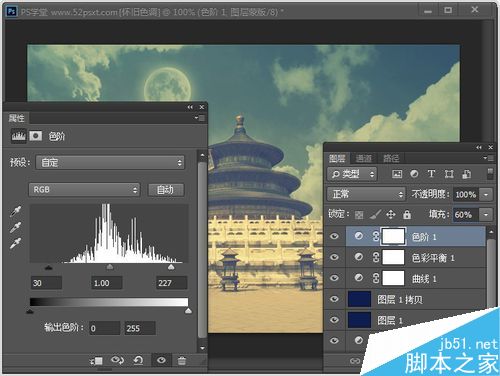Open the RGB channel dropdown

tap(84, 190)
